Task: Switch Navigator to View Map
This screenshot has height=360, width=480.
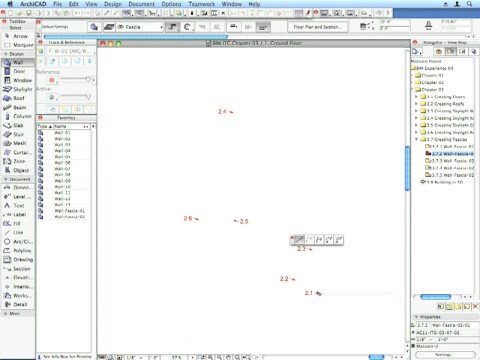Action: pos(450,52)
